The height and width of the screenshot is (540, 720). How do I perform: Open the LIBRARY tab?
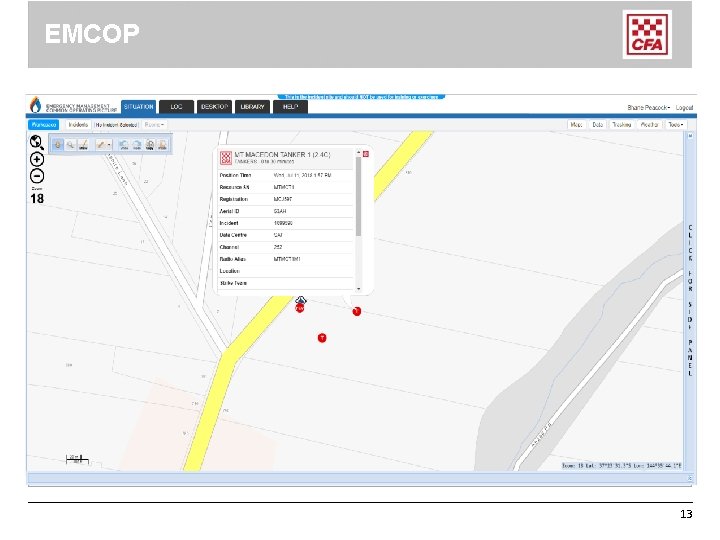(x=252, y=107)
